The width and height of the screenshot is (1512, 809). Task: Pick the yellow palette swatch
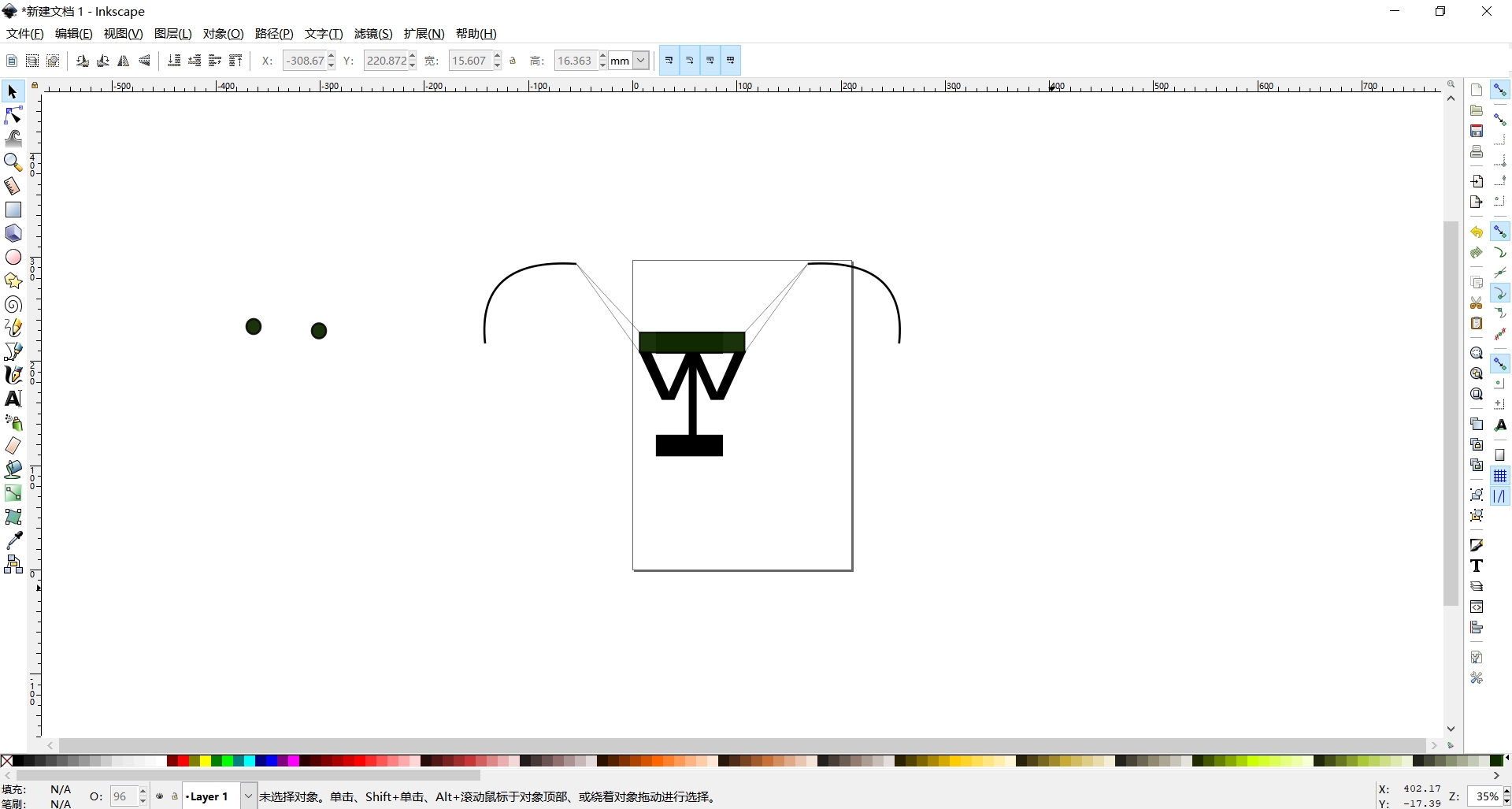click(x=206, y=761)
